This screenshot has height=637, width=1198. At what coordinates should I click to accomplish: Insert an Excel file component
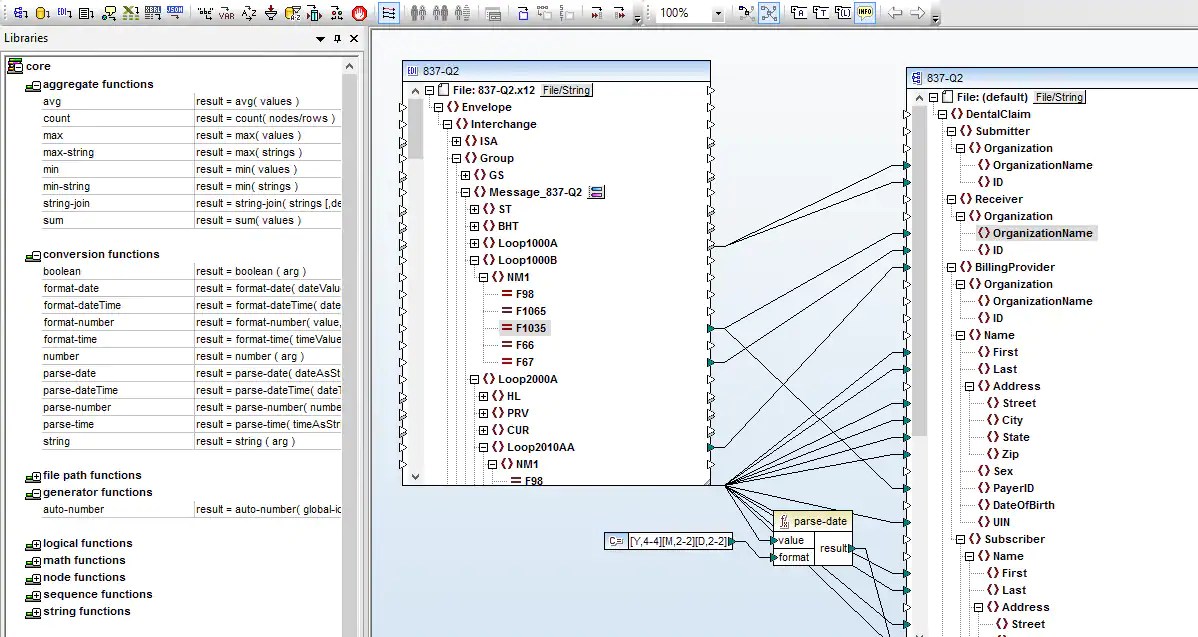coord(130,13)
